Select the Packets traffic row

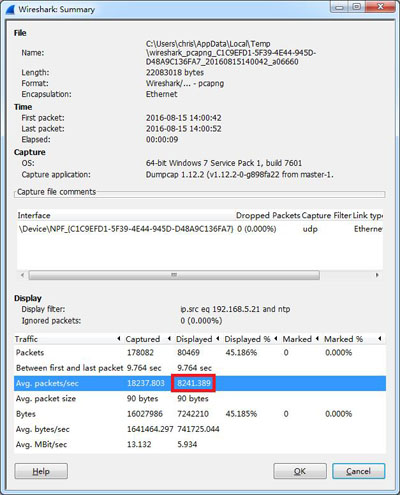coord(200,353)
